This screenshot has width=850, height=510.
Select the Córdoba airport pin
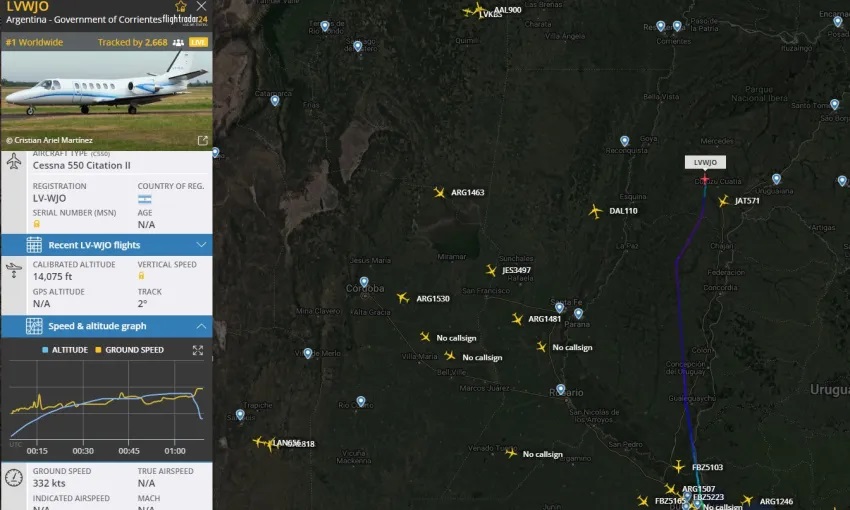tap(364, 282)
